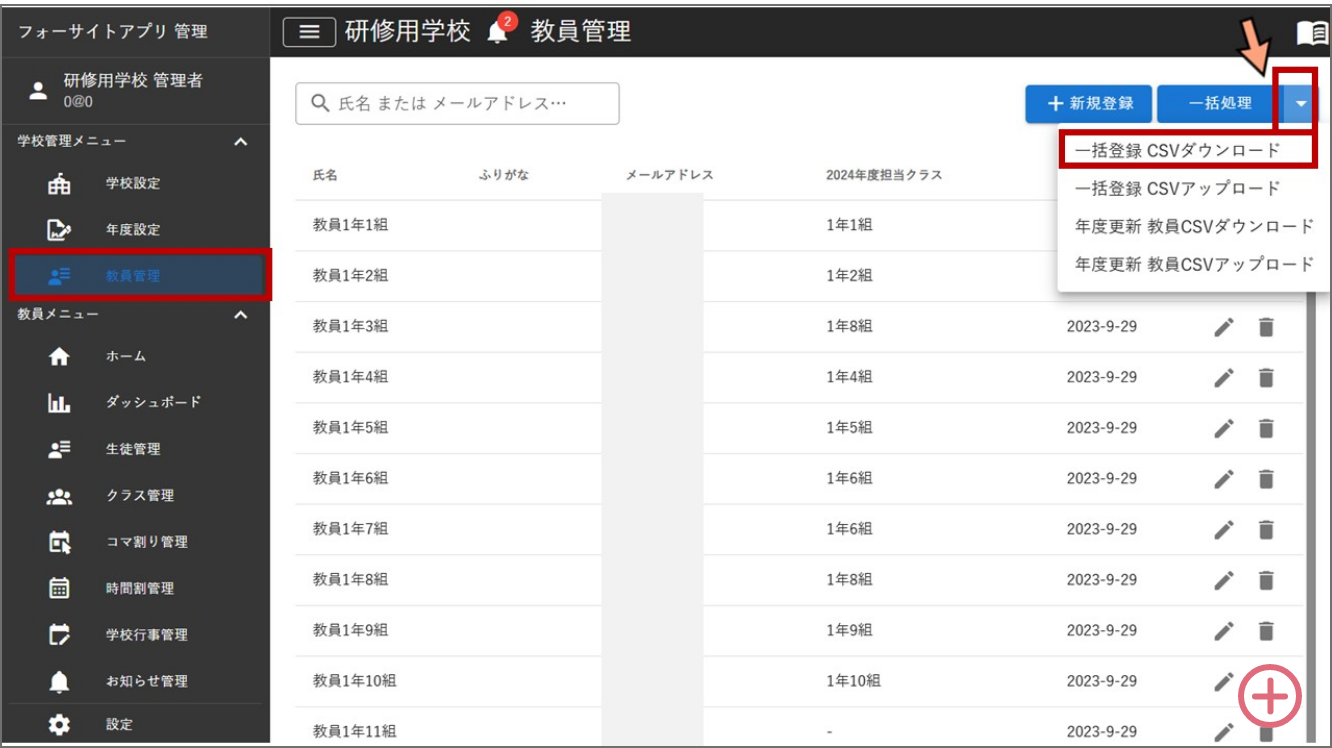Click the administrator user avatar icon
This screenshot has width=1332, height=748.
point(38,91)
